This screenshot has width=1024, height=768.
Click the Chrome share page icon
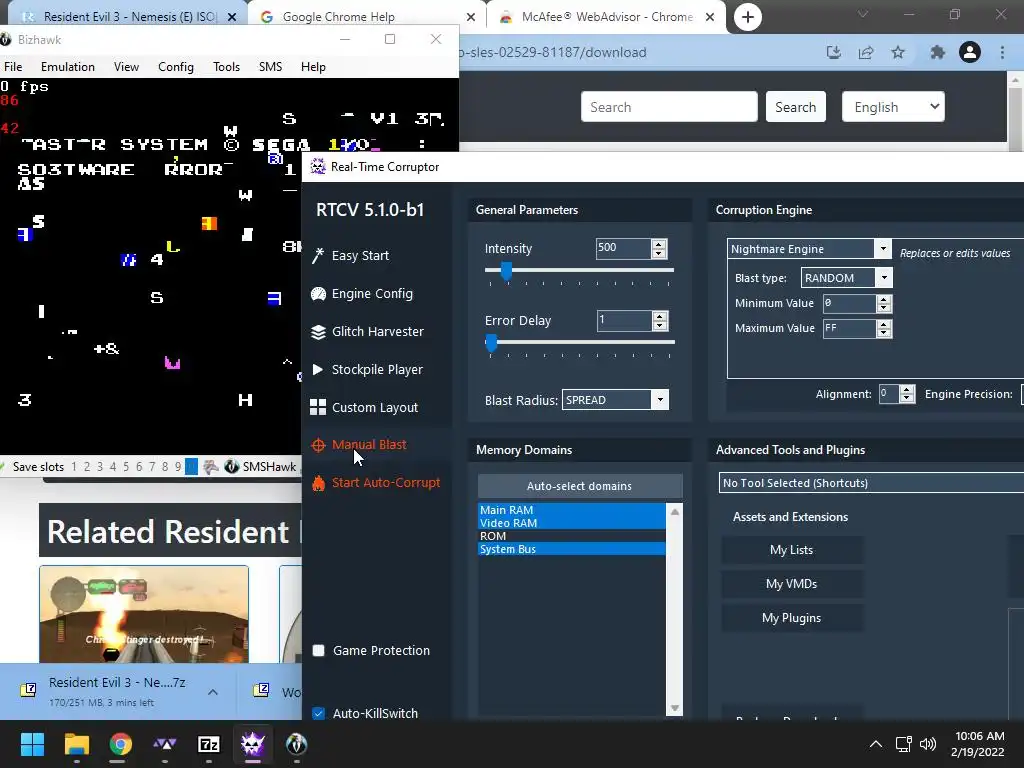pos(866,52)
